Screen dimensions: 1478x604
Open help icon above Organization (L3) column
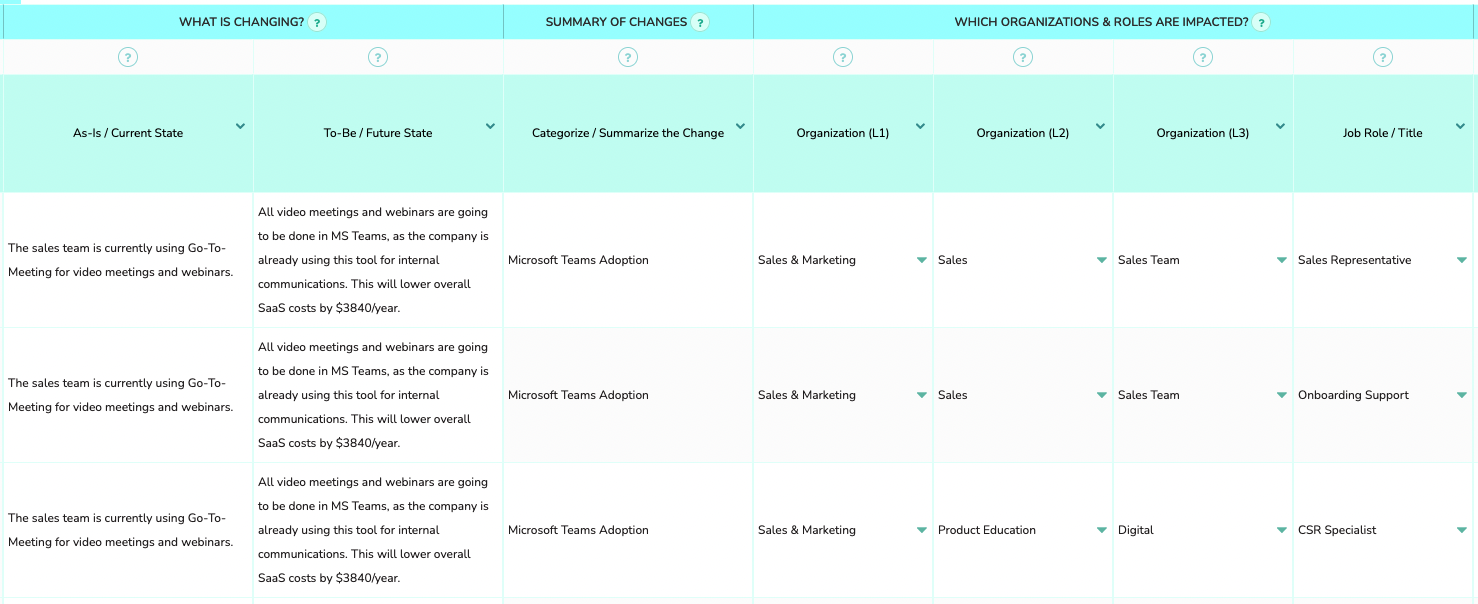[1203, 57]
